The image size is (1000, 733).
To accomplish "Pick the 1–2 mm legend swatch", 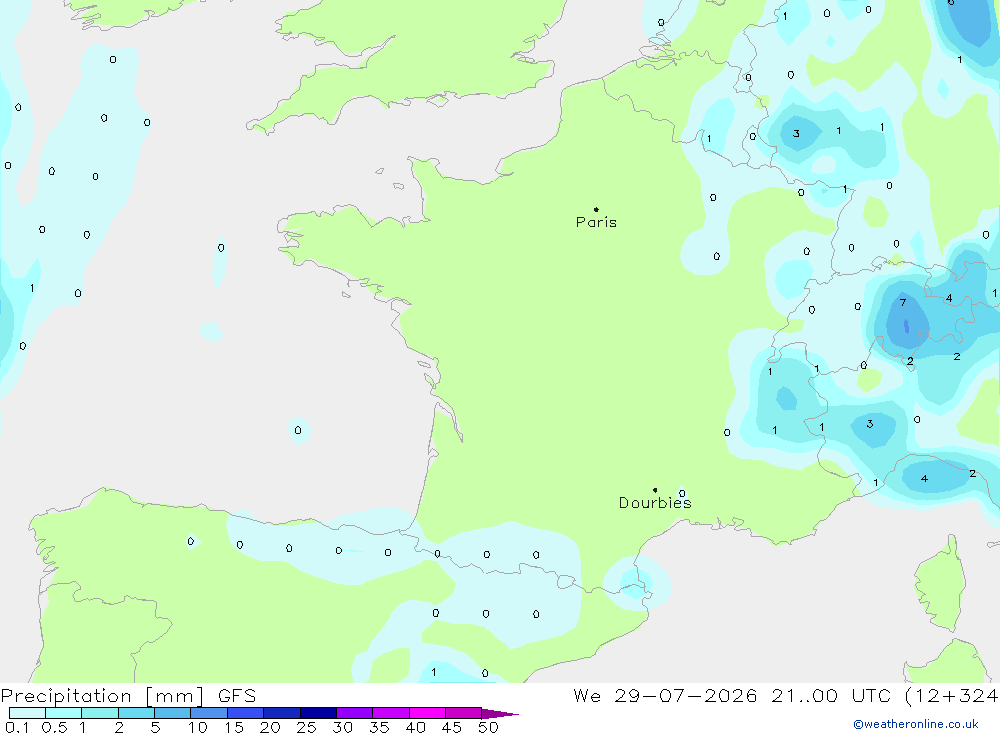I will coord(99,713).
